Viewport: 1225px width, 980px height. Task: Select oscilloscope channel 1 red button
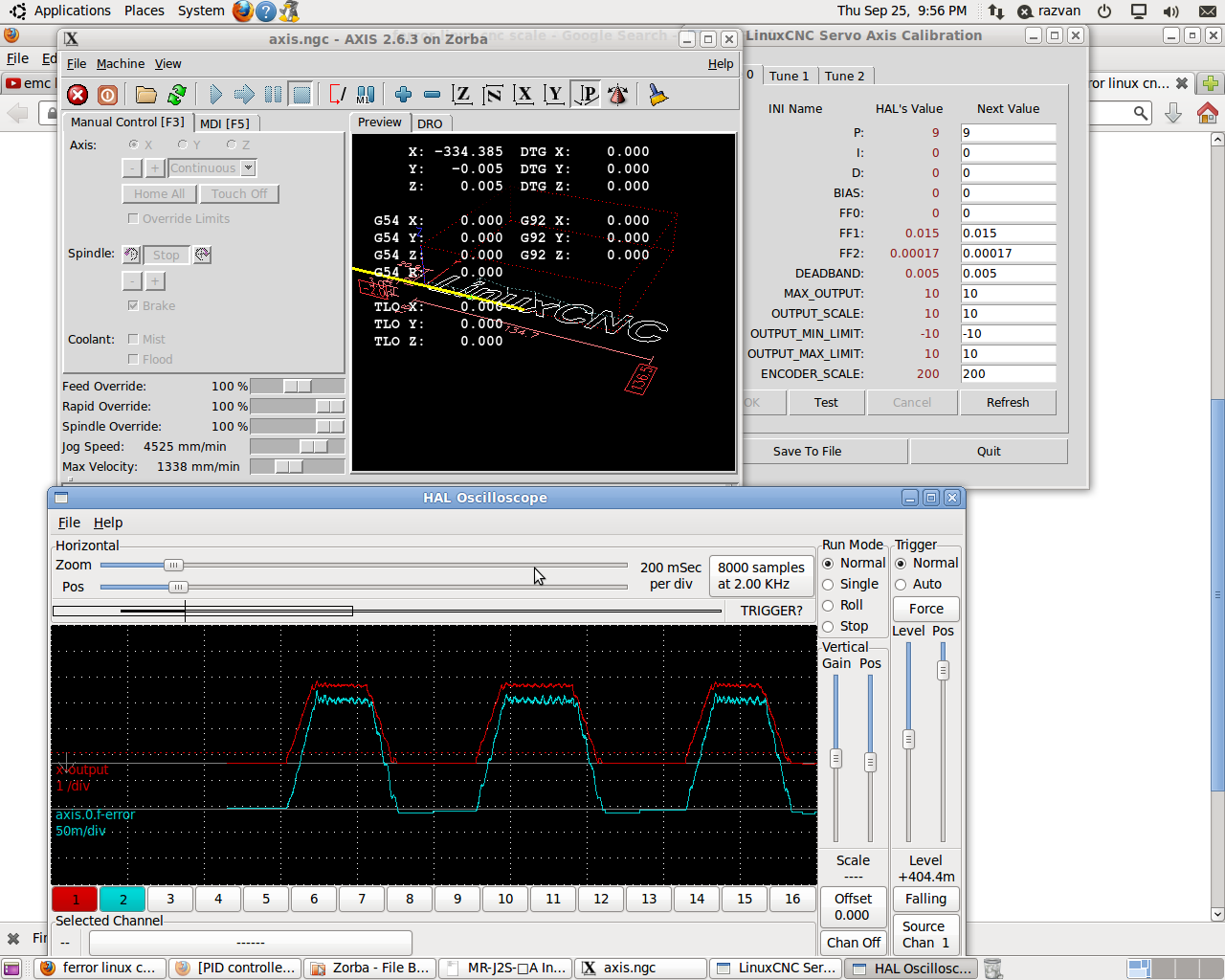pos(76,899)
